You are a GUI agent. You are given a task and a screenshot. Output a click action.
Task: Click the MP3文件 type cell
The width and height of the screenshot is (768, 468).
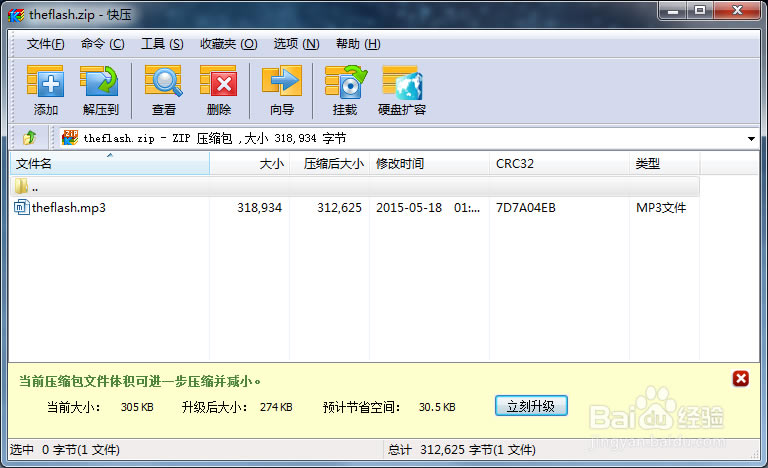click(x=661, y=208)
